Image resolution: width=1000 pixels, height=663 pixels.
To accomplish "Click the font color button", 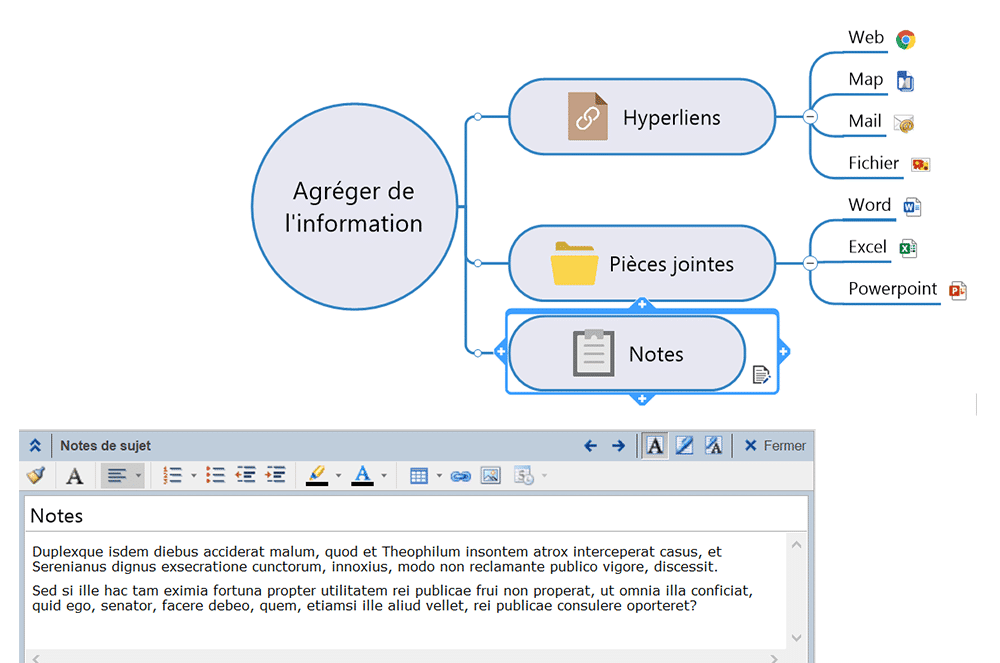I will 362,476.
